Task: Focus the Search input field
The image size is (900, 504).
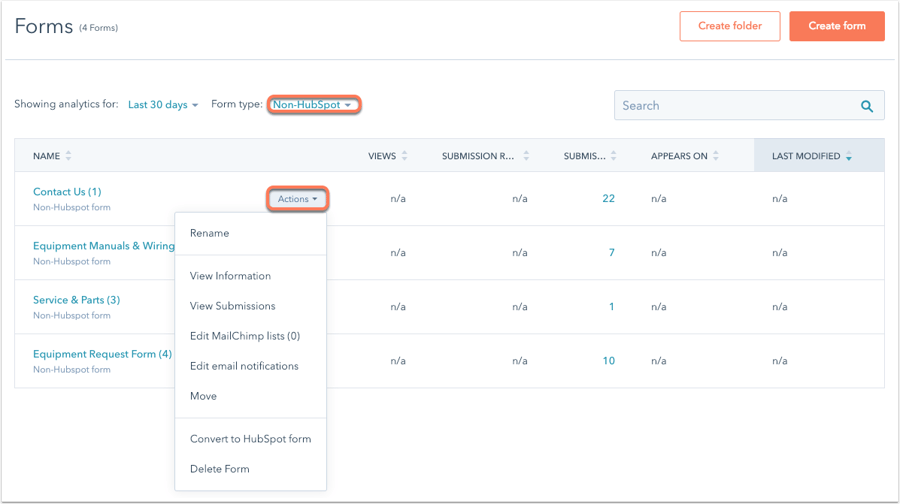Action: click(749, 106)
